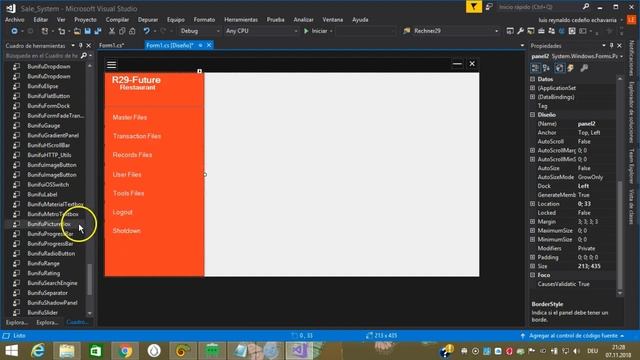Click the navigate backward circle icon

14,31
